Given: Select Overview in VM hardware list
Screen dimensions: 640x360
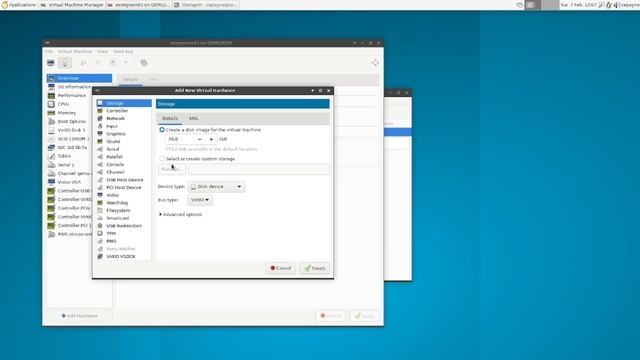Looking at the screenshot, I should pos(79,78).
